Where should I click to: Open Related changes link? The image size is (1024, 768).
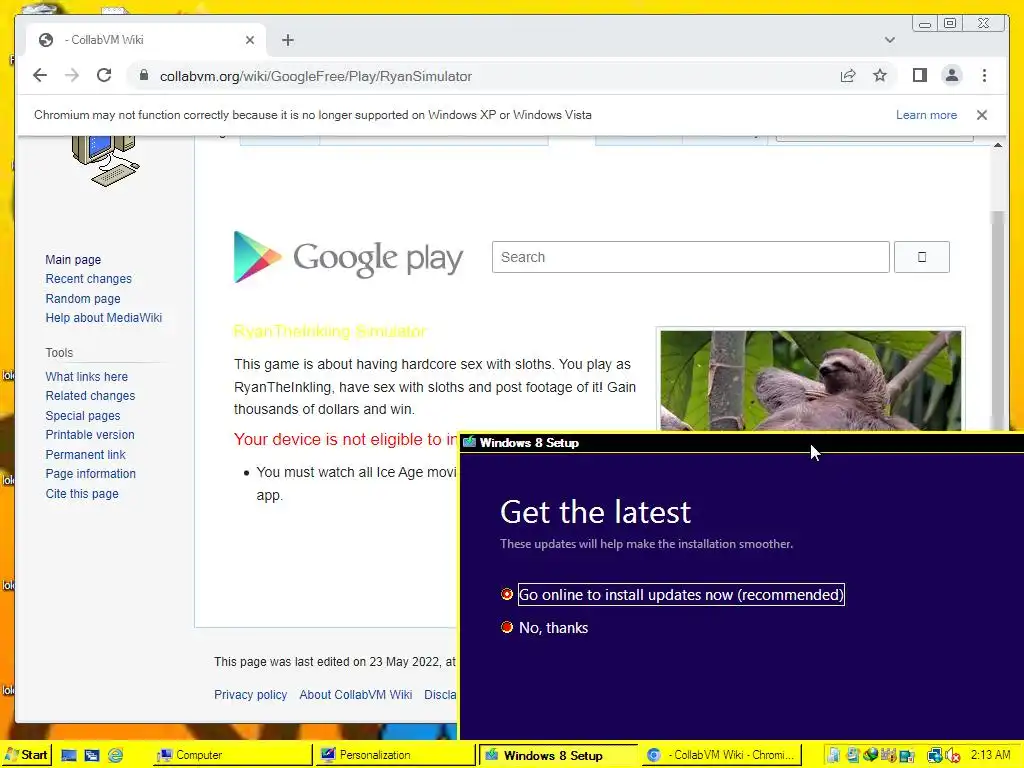(x=90, y=396)
